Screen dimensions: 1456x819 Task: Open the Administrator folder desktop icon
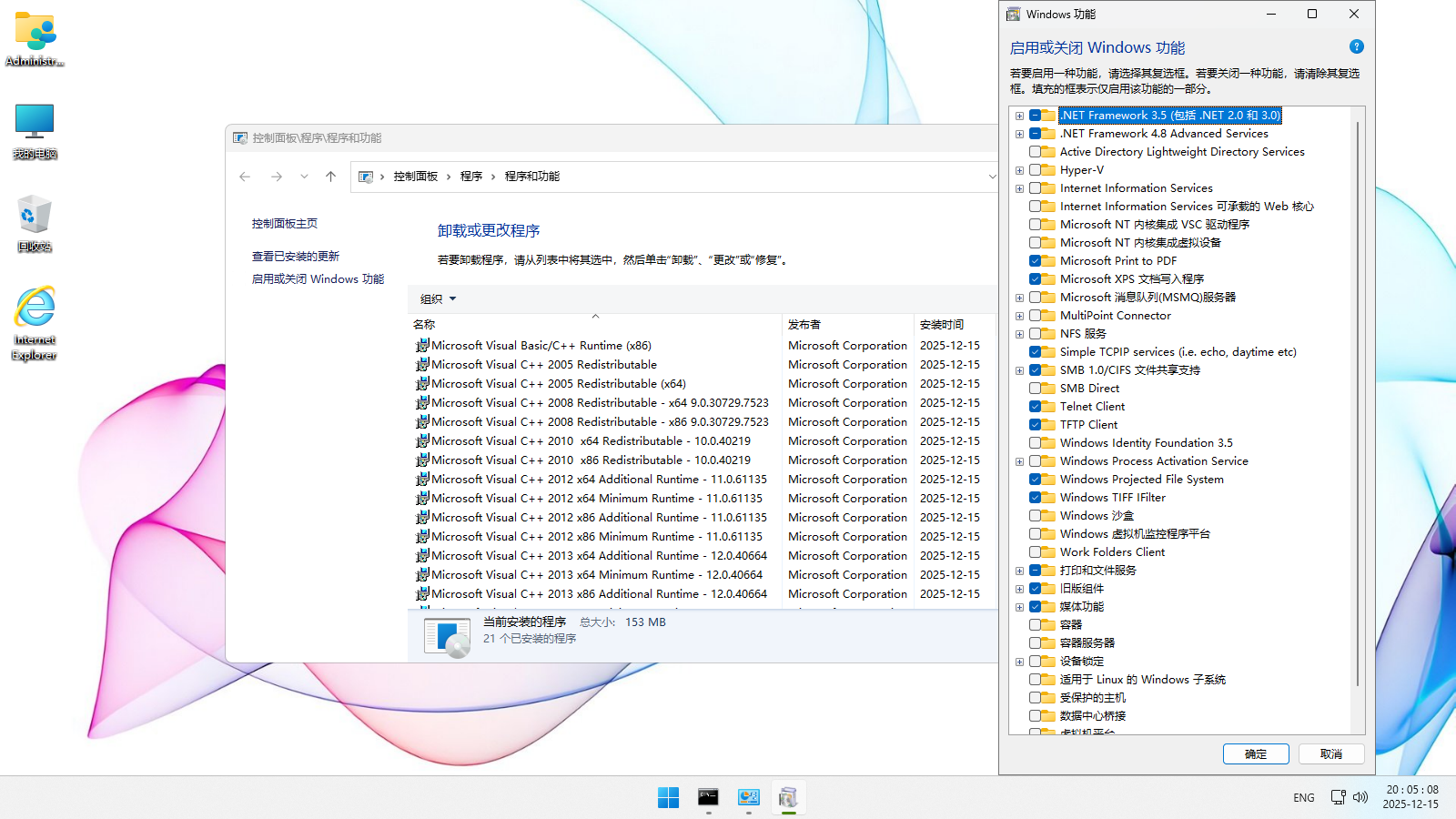pos(35,39)
